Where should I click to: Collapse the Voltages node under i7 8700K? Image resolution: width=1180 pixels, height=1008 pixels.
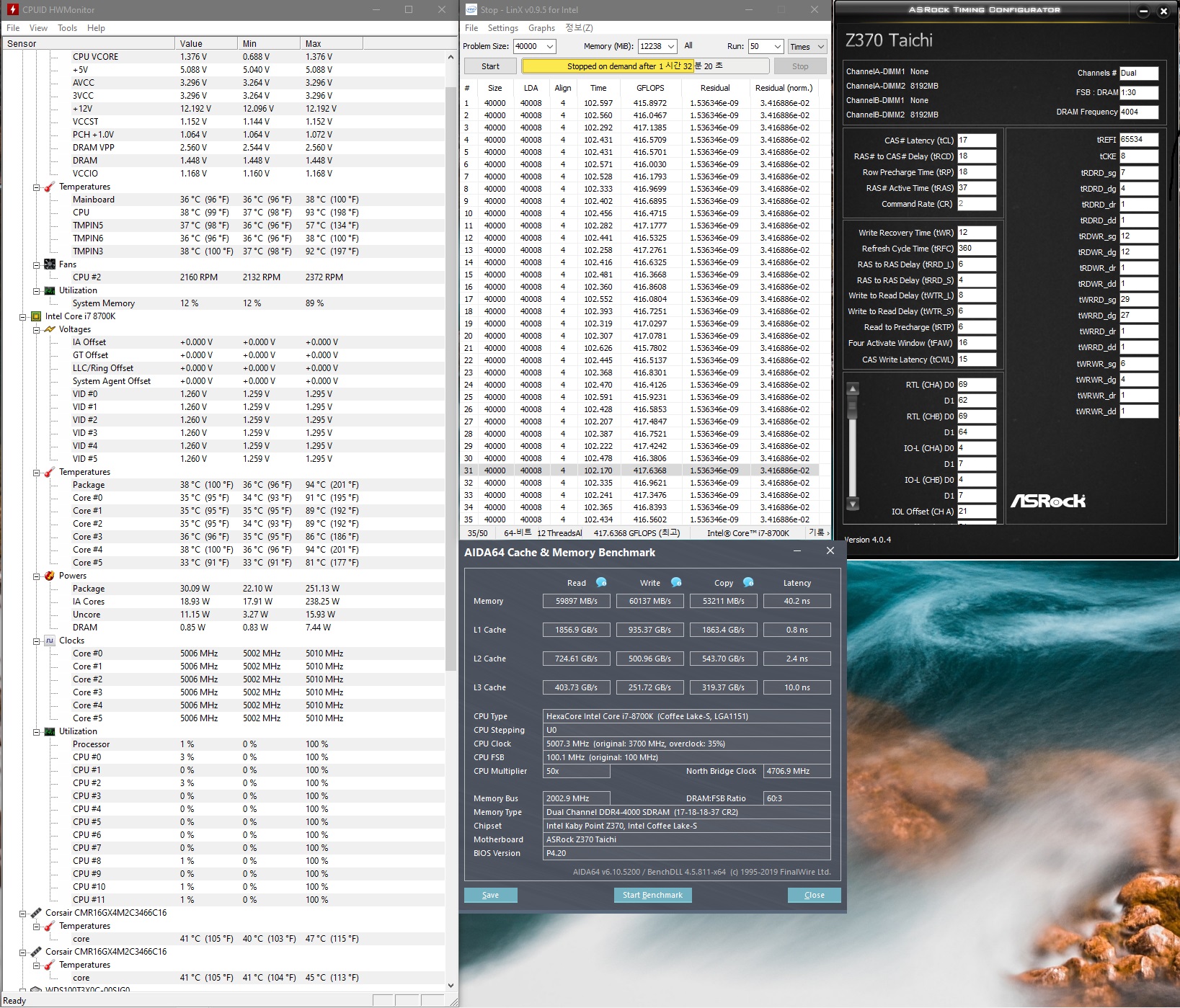[x=36, y=329]
